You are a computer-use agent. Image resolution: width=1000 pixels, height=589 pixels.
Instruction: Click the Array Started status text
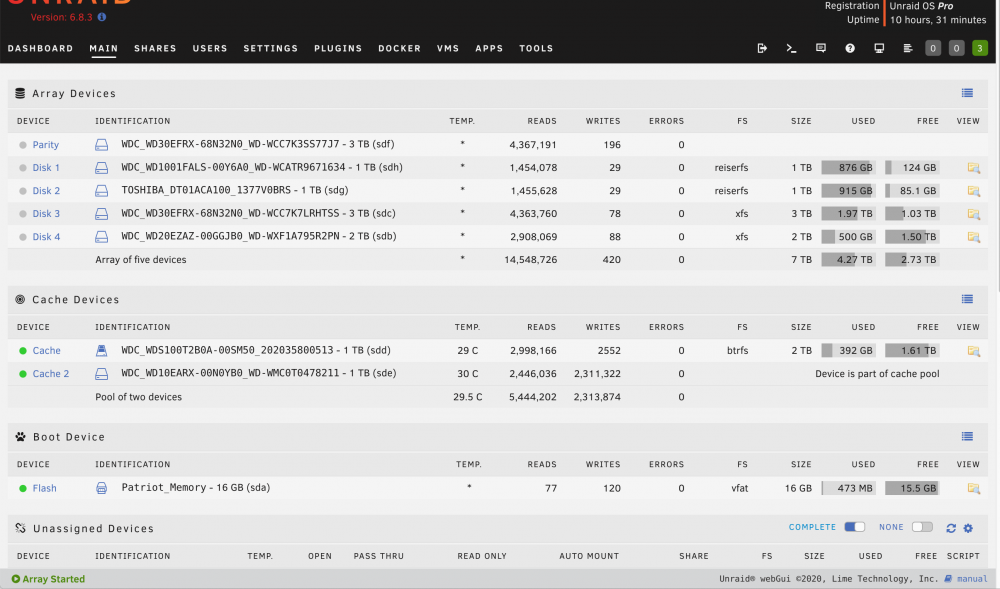point(54,579)
